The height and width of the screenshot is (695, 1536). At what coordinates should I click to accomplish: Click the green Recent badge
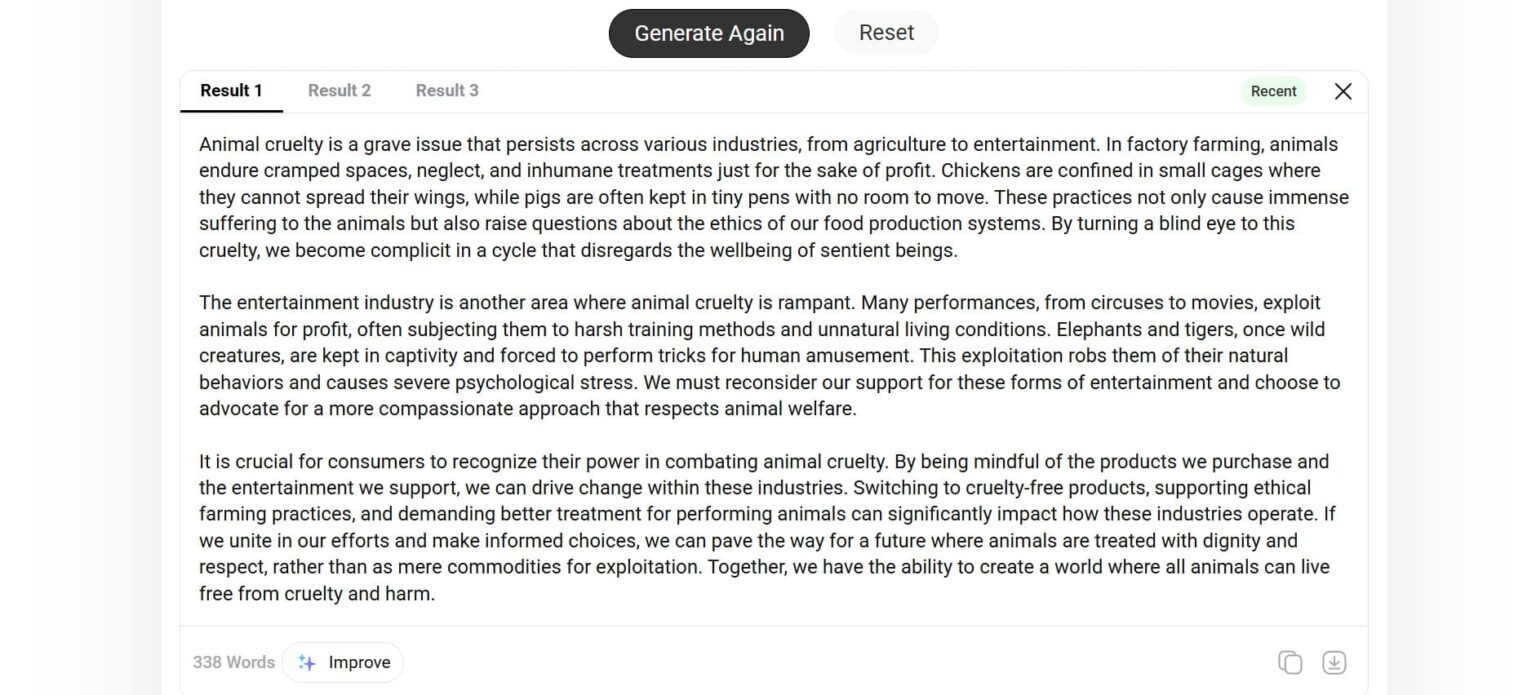1273,91
